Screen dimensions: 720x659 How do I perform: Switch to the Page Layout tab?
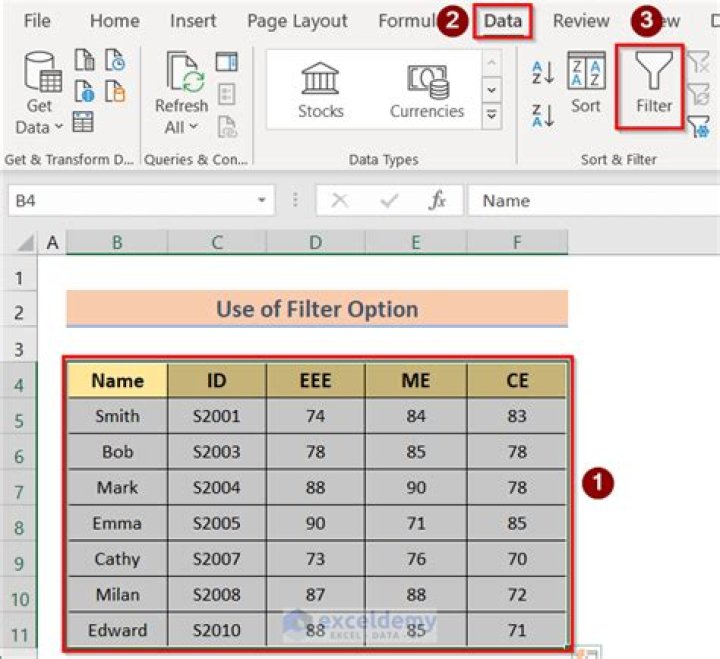pos(297,21)
